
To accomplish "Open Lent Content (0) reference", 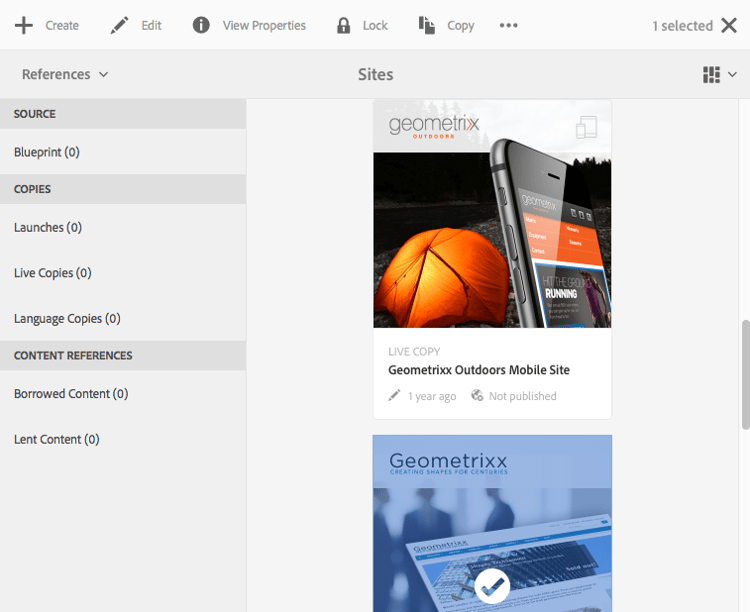I will click(123, 439).
